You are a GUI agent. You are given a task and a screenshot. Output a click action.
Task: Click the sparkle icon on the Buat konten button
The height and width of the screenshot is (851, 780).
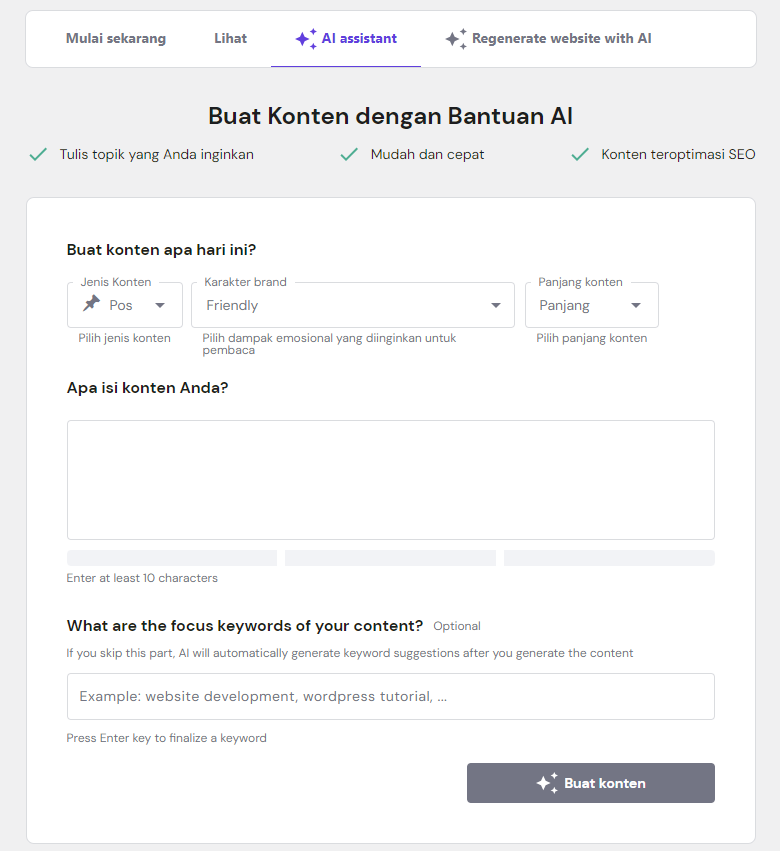(547, 783)
